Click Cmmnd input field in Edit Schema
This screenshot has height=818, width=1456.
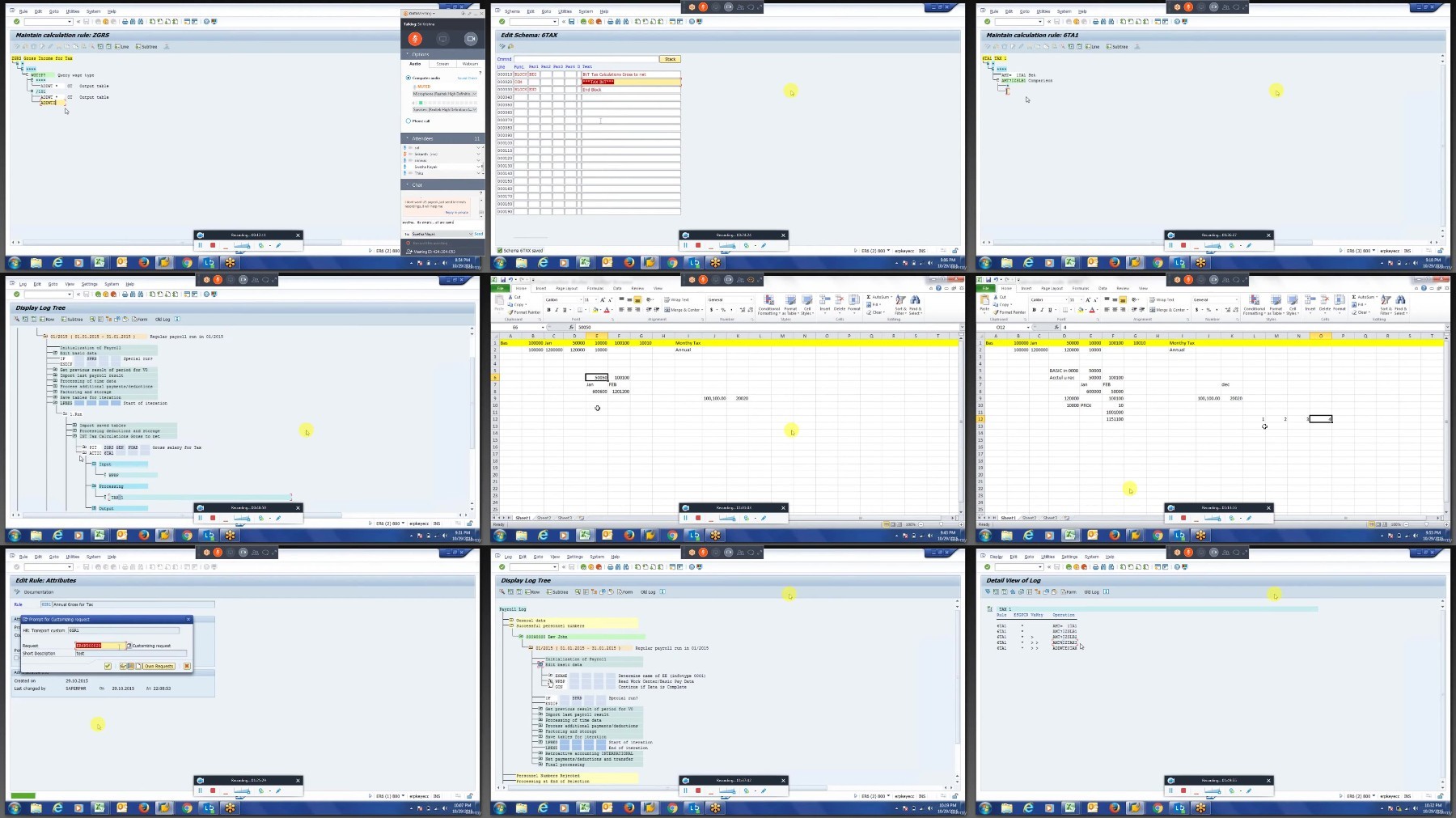pyautogui.click(x=586, y=59)
